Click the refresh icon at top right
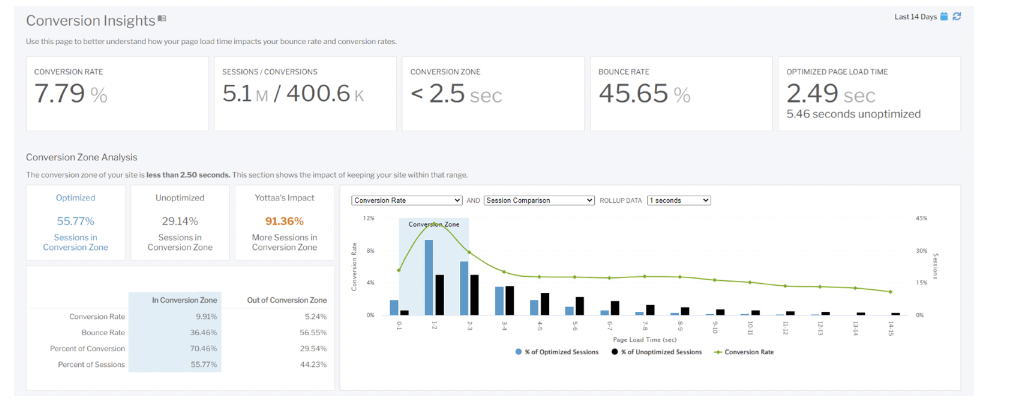Screen dimensions: 1012x418 point(957,17)
